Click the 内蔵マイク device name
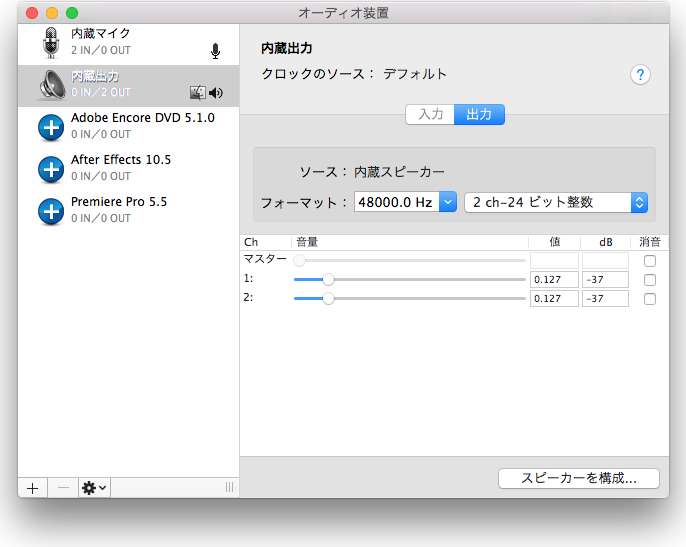Viewport: 686px width, 547px height. coord(101,33)
